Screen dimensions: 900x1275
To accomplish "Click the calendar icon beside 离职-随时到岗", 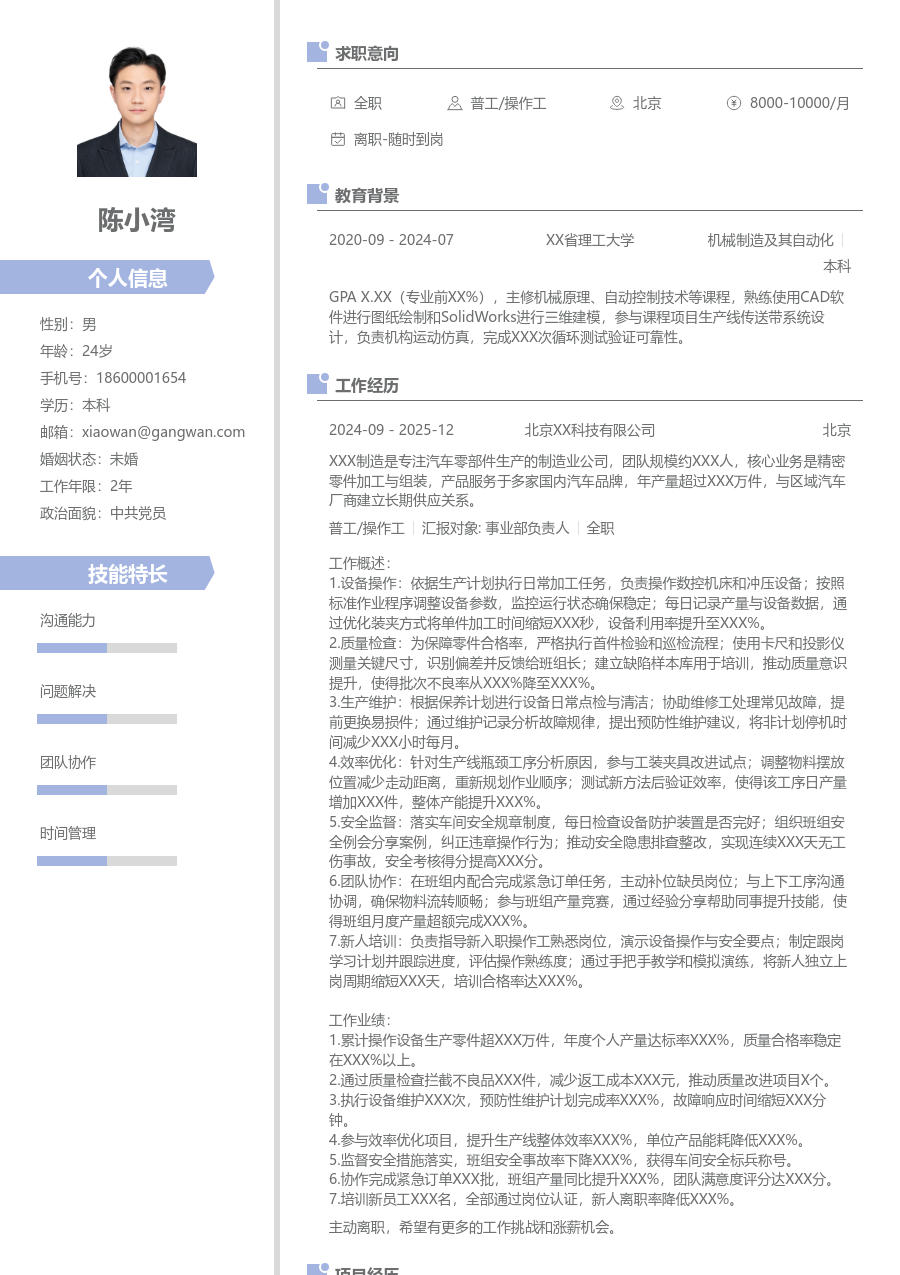I will click(x=338, y=140).
